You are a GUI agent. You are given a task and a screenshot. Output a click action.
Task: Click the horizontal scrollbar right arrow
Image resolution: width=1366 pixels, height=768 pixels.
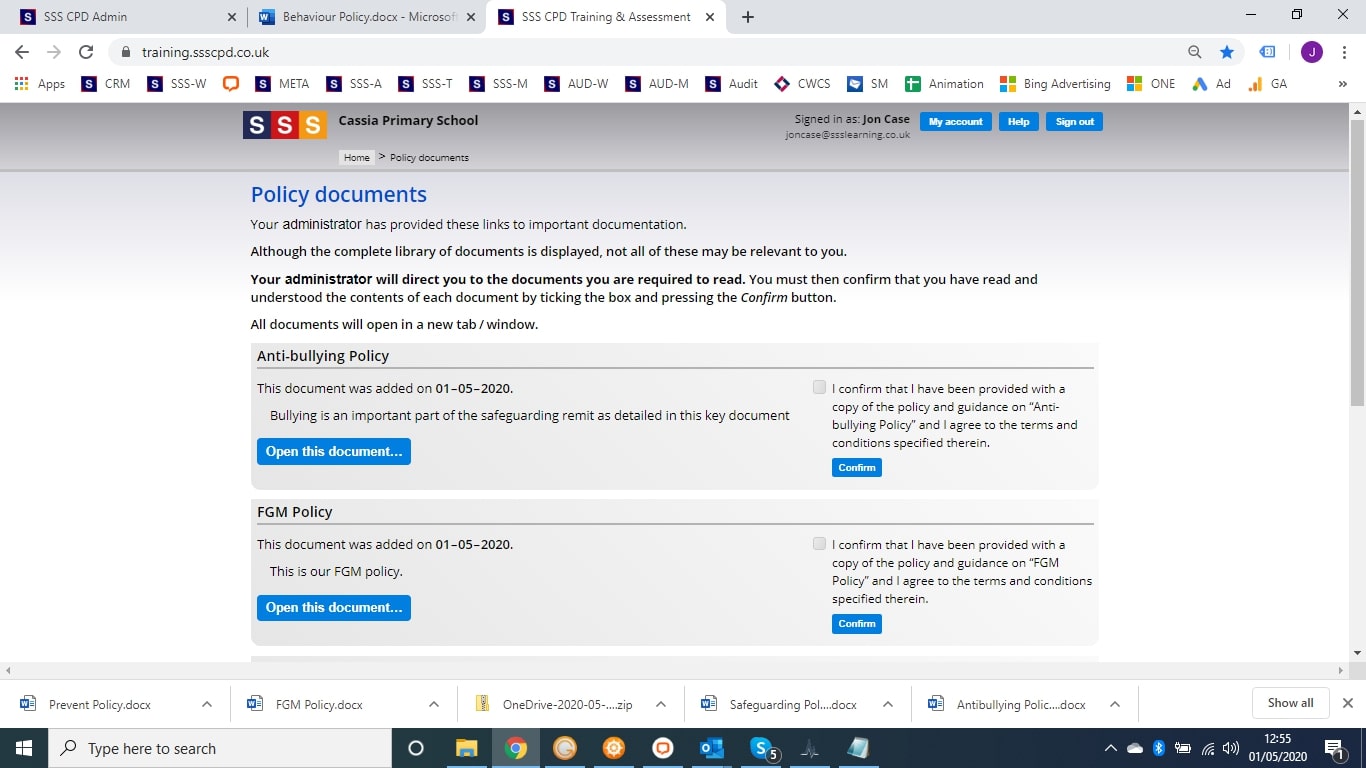click(1341, 670)
